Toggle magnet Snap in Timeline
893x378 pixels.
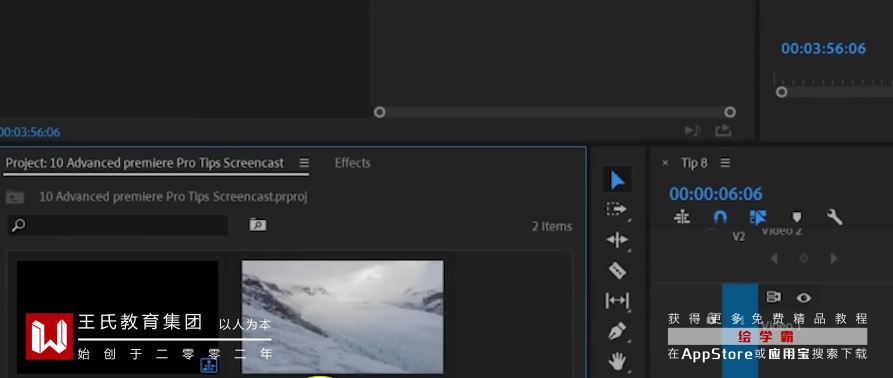(720, 217)
